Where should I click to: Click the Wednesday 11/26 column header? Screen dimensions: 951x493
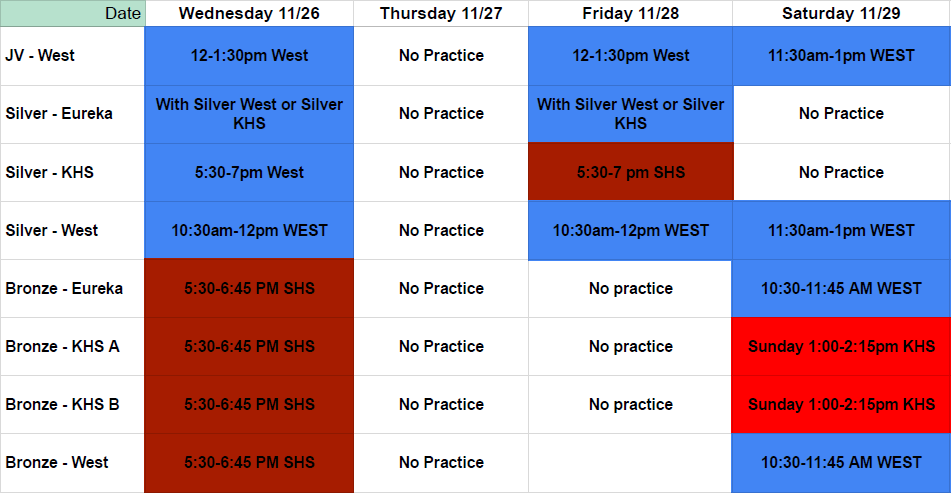(x=249, y=13)
